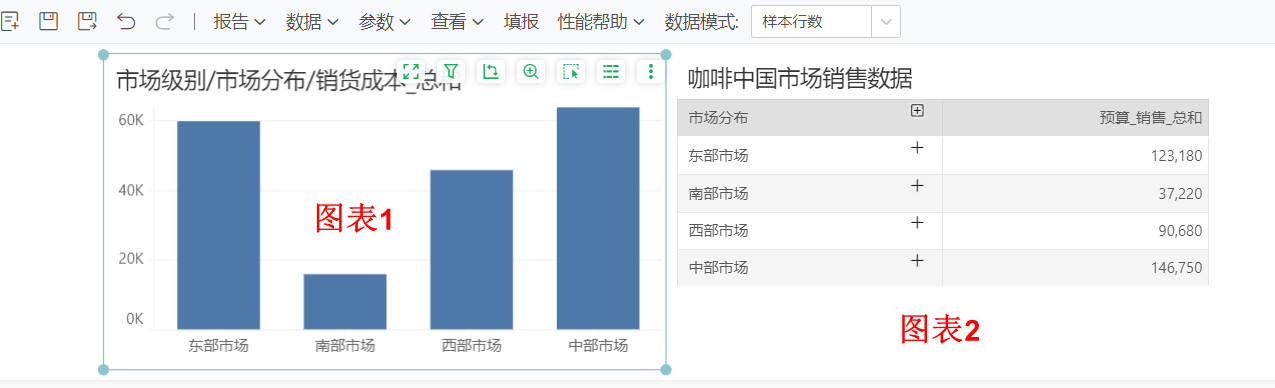Expand all rows via header plus icon
The width and height of the screenshot is (1275, 388).
click(x=917, y=111)
